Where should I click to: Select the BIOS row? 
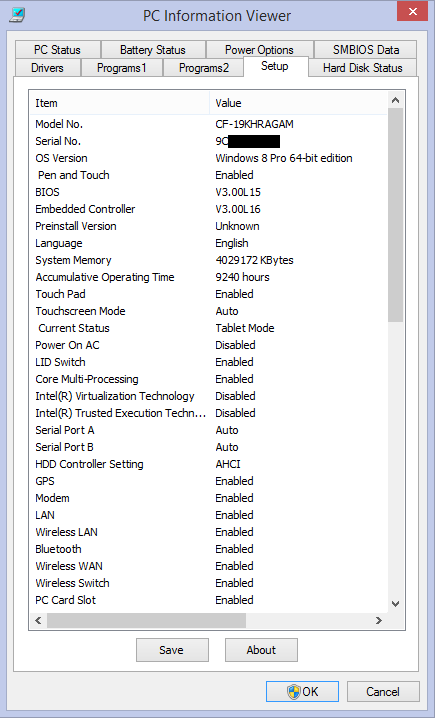pyautogui.click(x=208, y=192)
